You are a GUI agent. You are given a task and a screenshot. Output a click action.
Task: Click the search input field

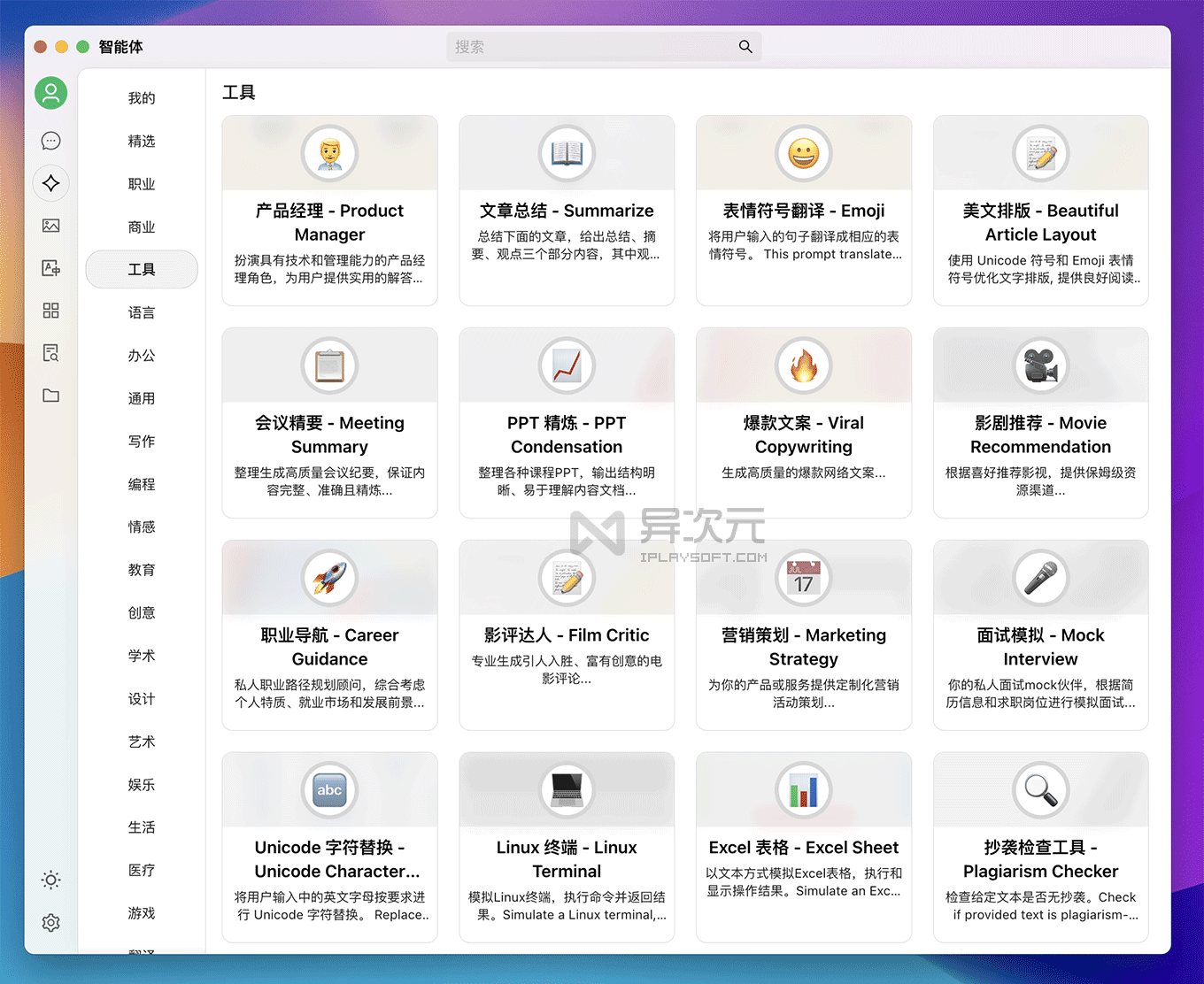pyautogui.click(x=605, y=46)
